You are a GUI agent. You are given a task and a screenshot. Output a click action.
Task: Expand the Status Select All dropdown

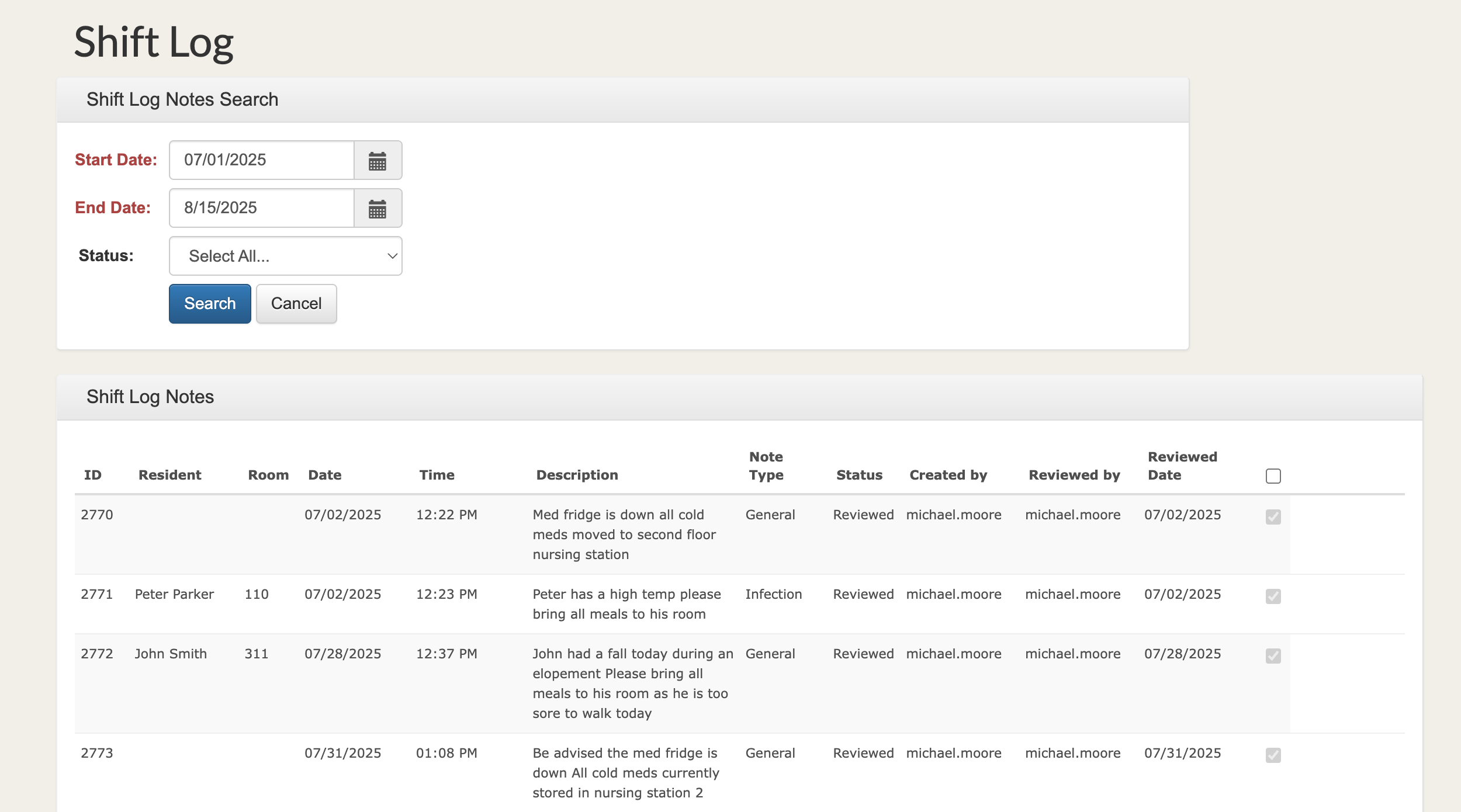[285, 256]
